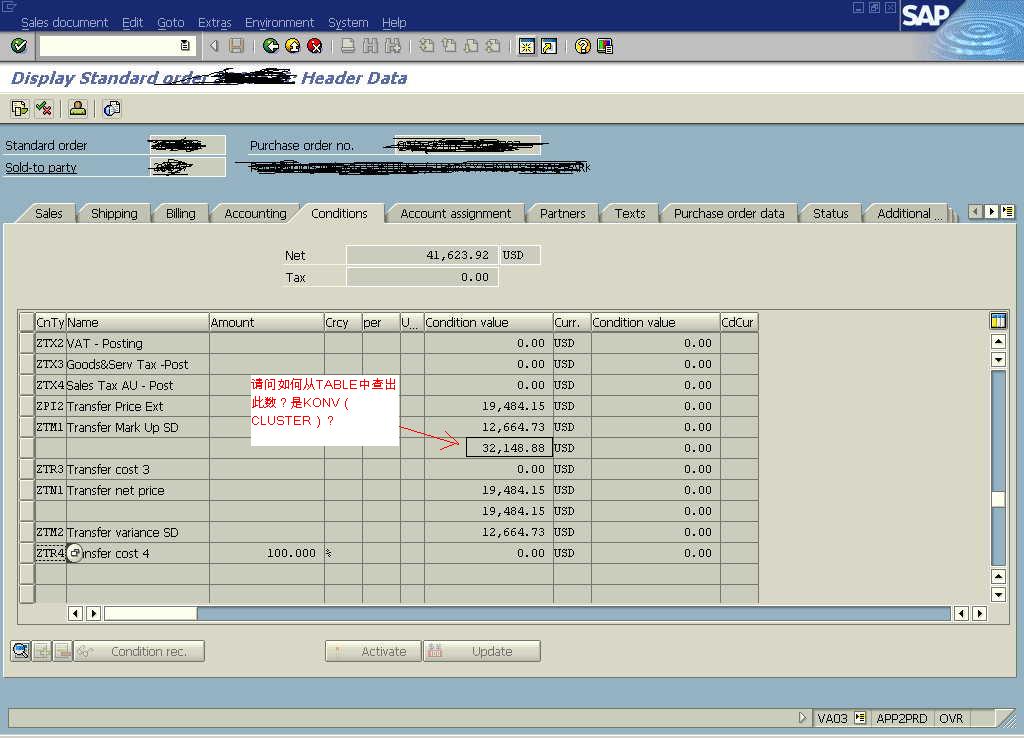The width and height of the screenshot is (1024, 738).
Task: Click the header partner person icon
Action: (78, 109)
